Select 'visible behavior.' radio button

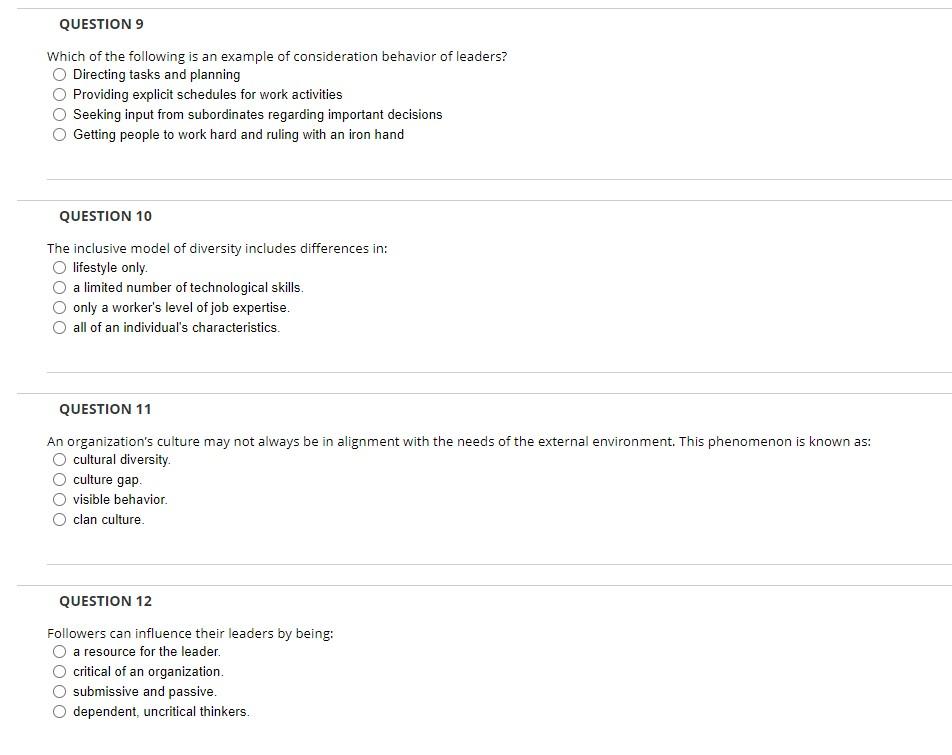(x=58, y=499)
